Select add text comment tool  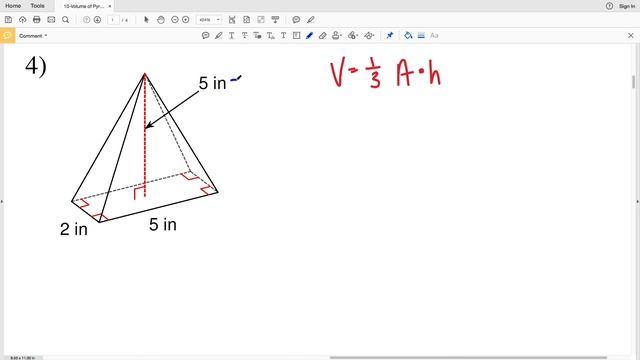click(x=283, y=36)
